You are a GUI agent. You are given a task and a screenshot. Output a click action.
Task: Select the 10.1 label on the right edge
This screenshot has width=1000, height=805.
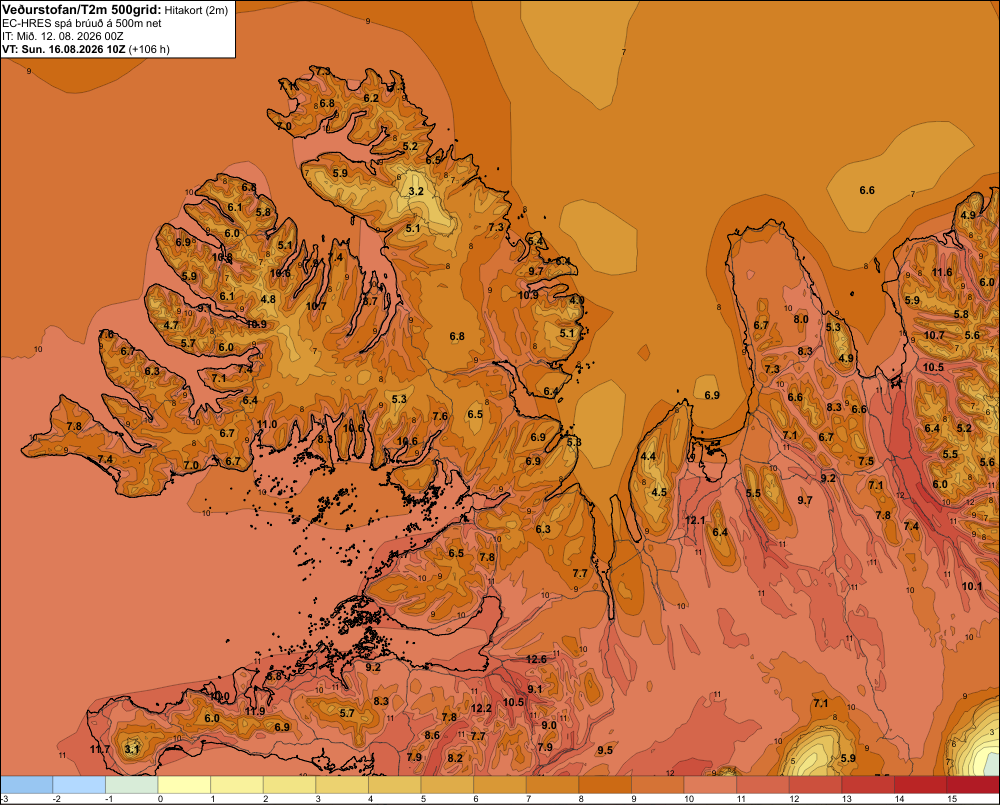click(972, 586)
